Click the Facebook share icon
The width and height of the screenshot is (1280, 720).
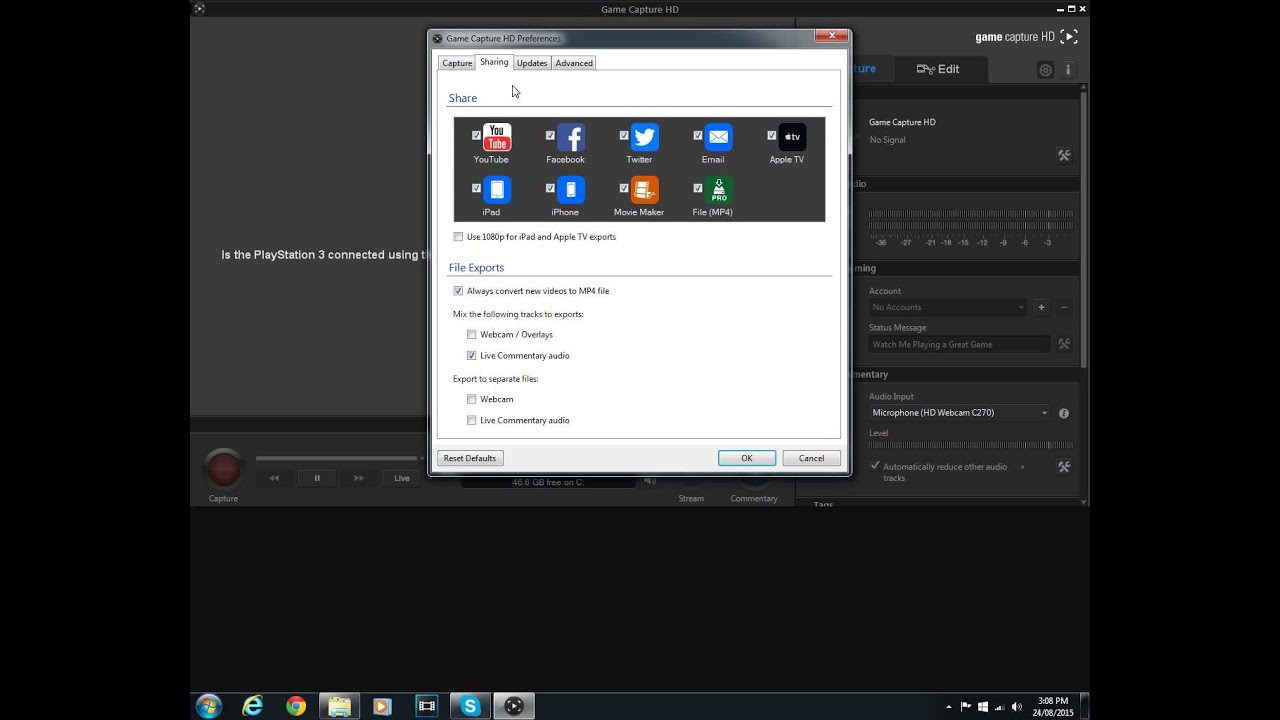click(571, 137)
